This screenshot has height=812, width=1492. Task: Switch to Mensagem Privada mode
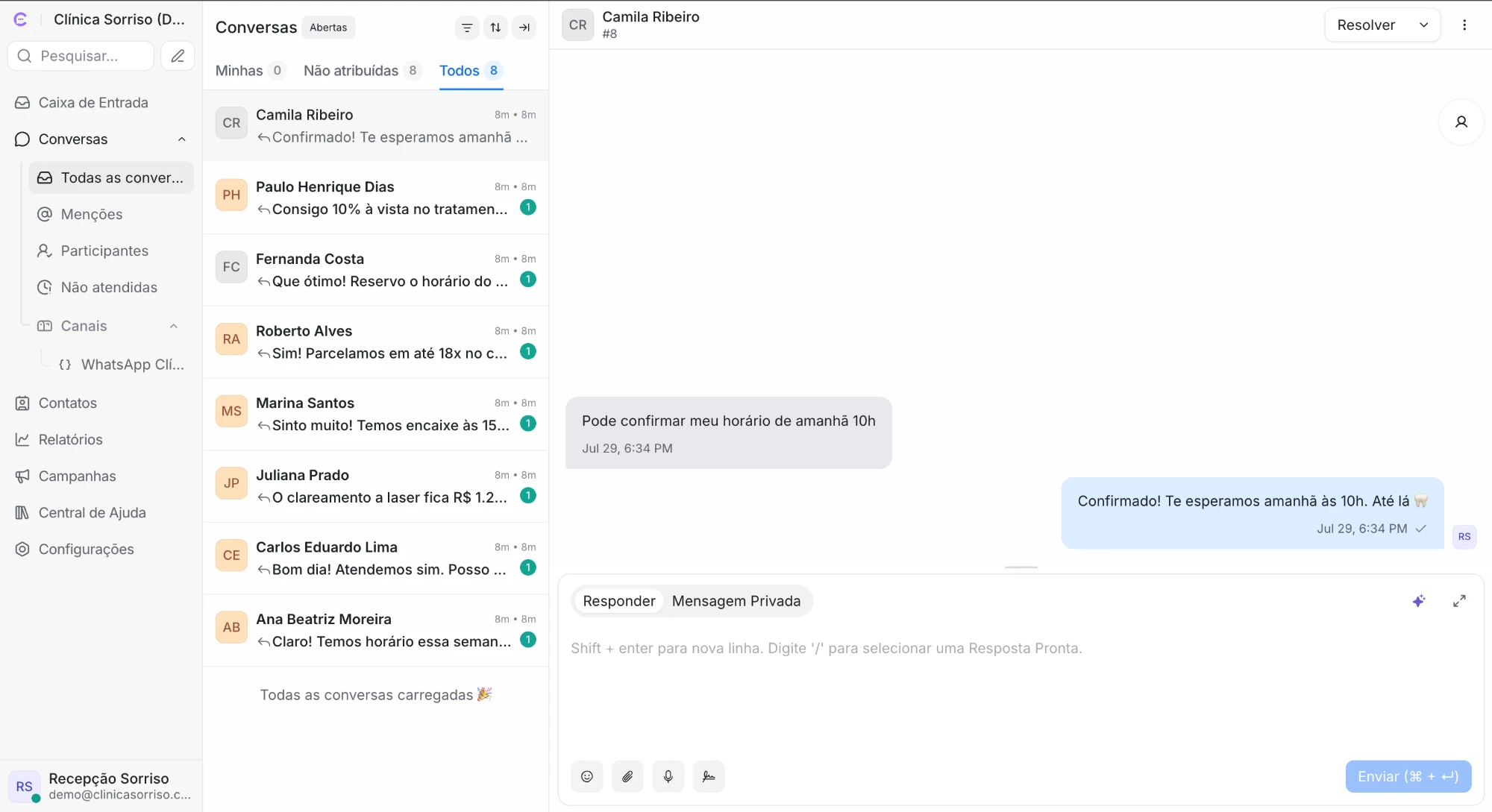point(736,601)
